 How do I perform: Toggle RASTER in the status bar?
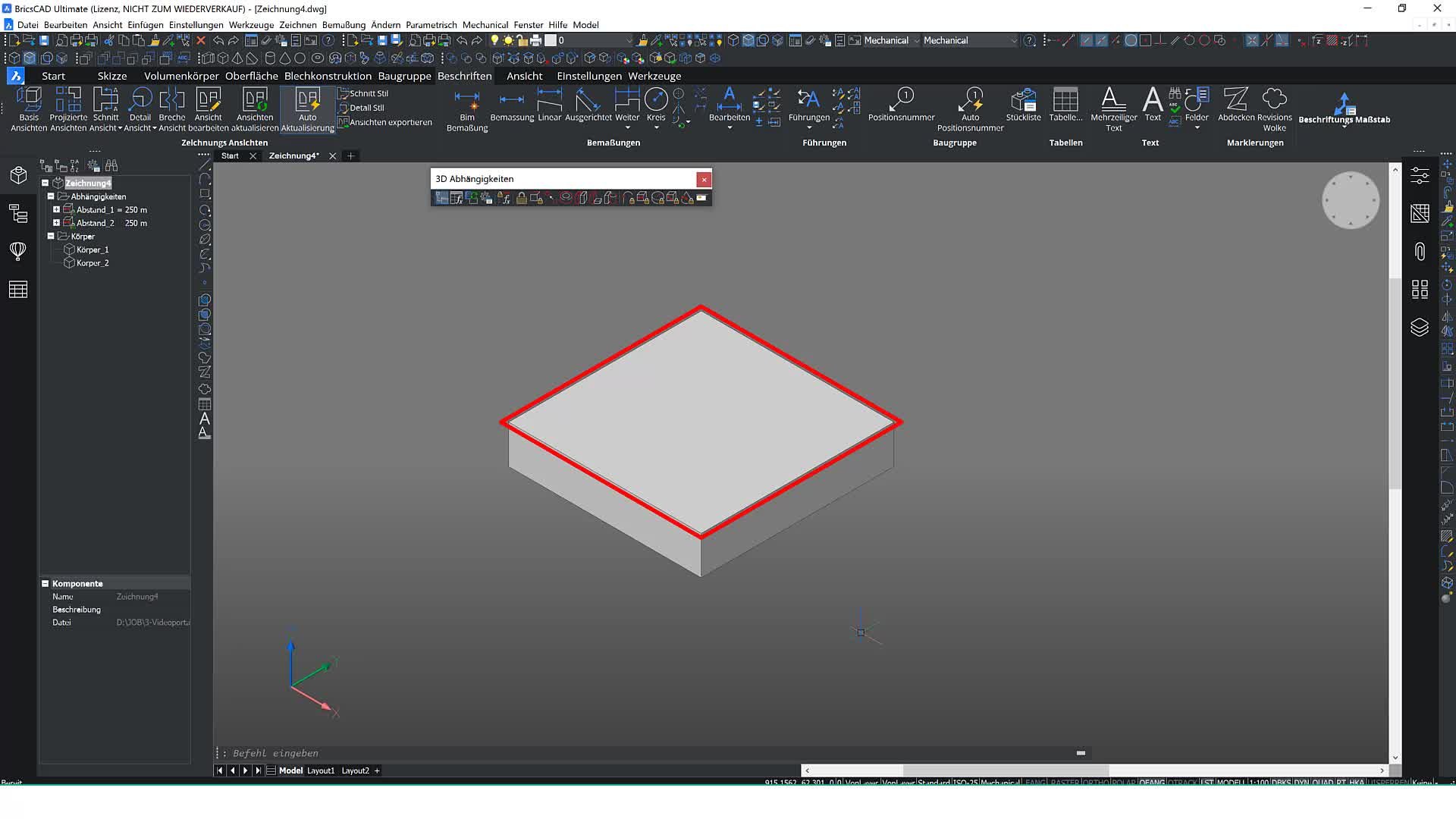1064,783
